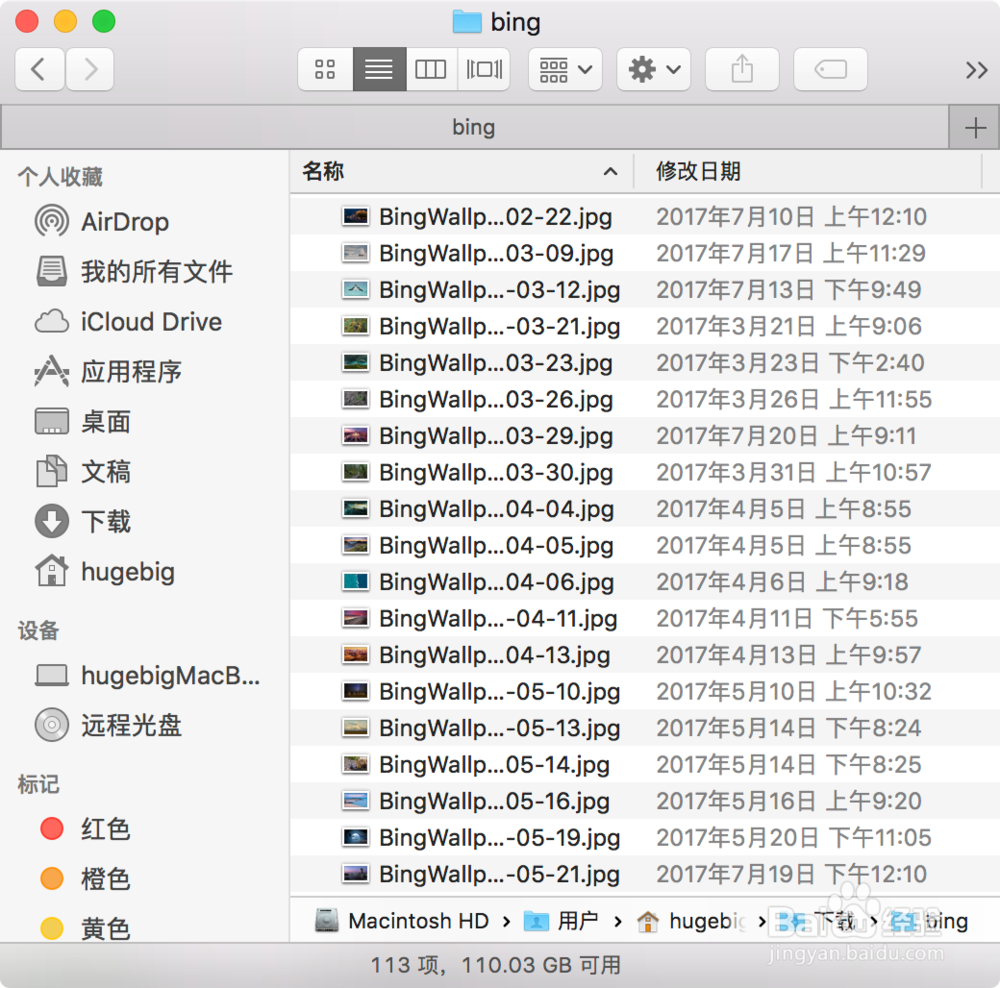Viewport: 1000px width, 988px height.
Task: Click thumbnail of BingWallp...03-29.jpg
Action: (355, 436)
